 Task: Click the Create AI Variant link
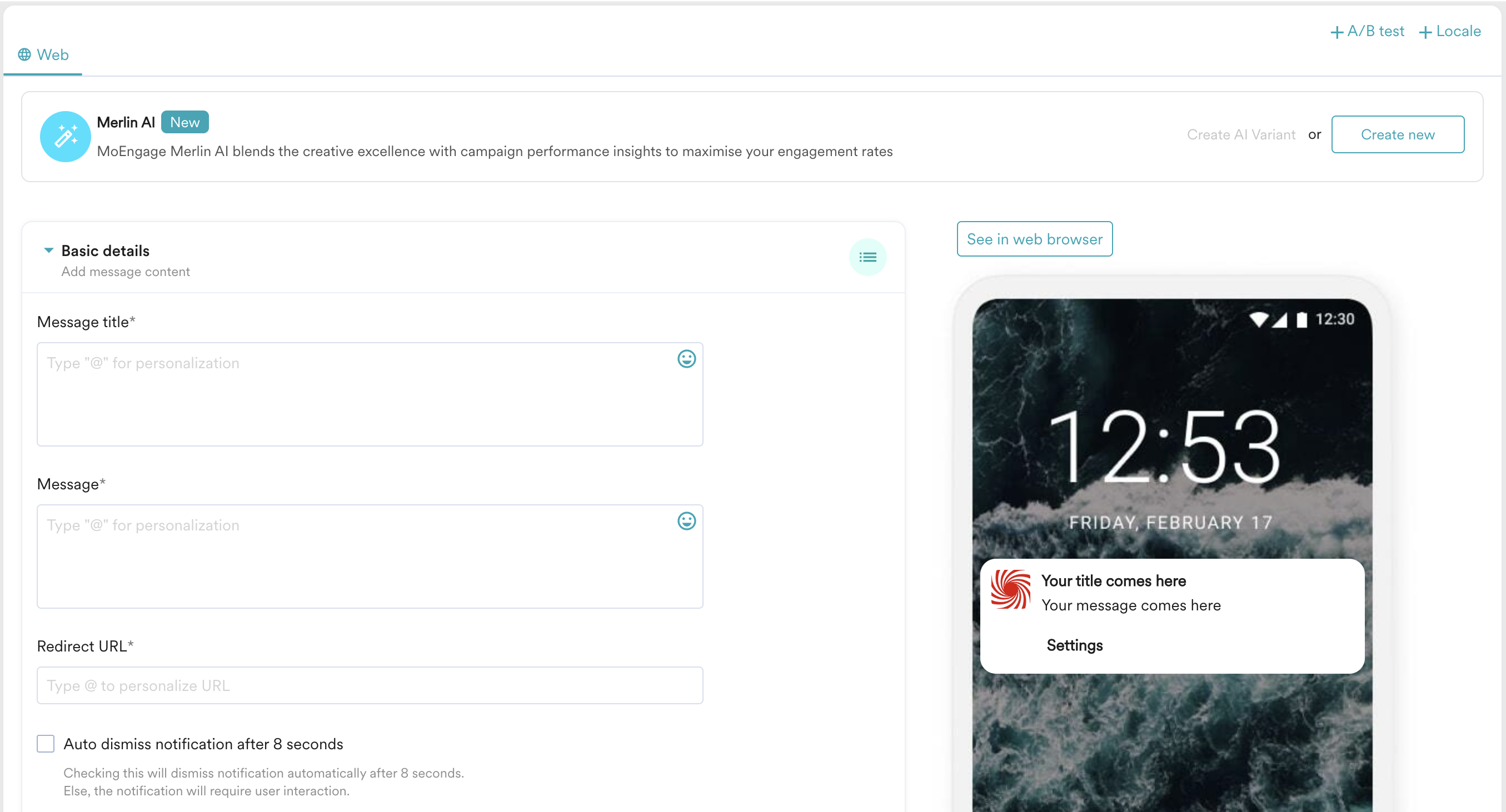point(1240,134)
